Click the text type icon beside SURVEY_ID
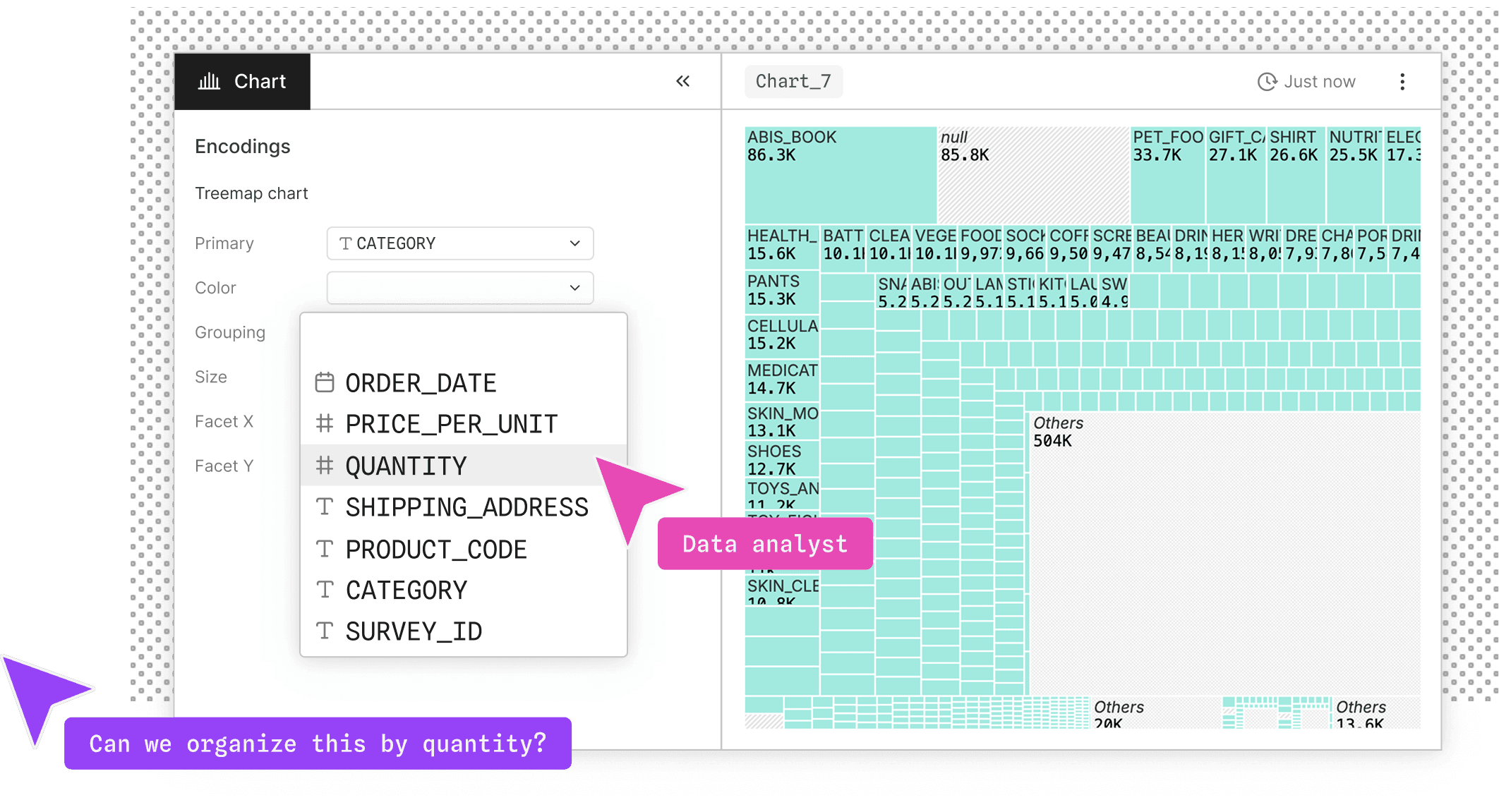This screenshot has height=812, width=1499. pos(325,631)
